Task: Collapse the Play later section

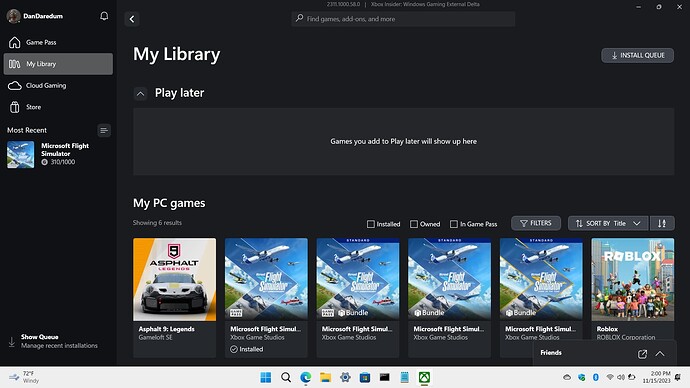Action: [140, 93]
